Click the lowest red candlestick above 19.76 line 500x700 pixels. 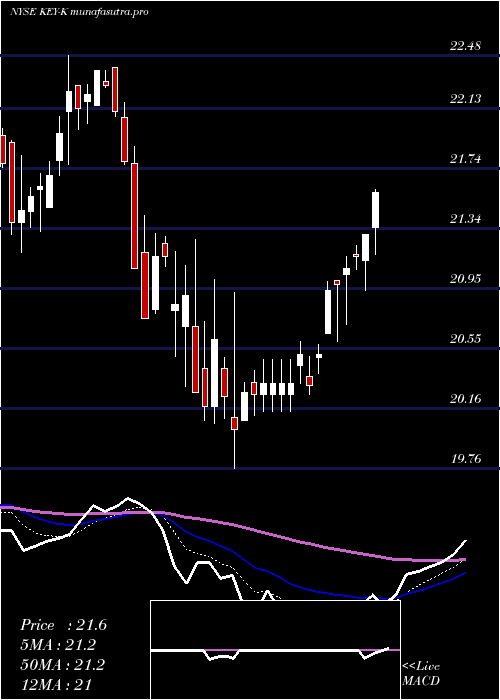pos(234,423)
